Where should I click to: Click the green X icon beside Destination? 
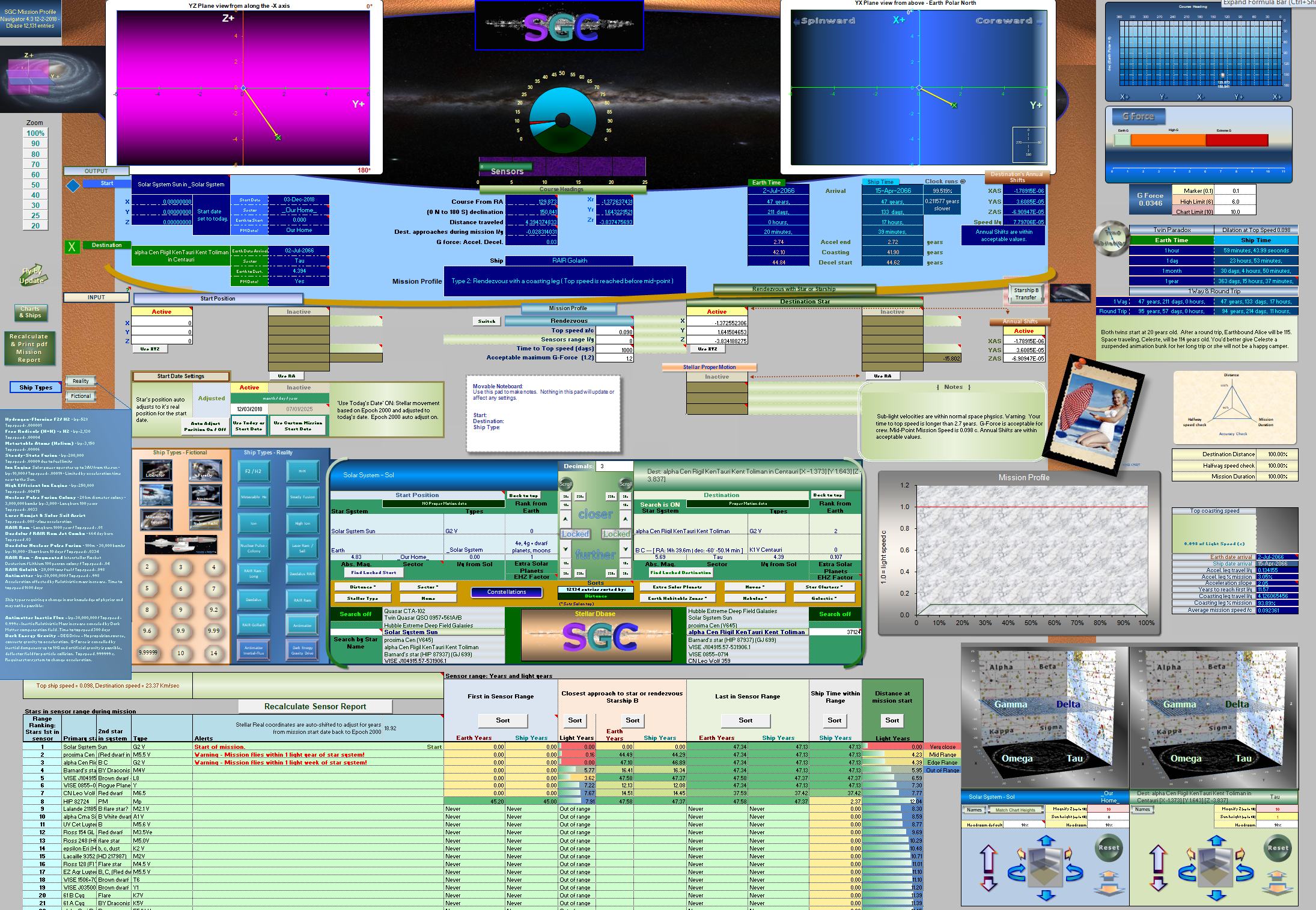72,247
